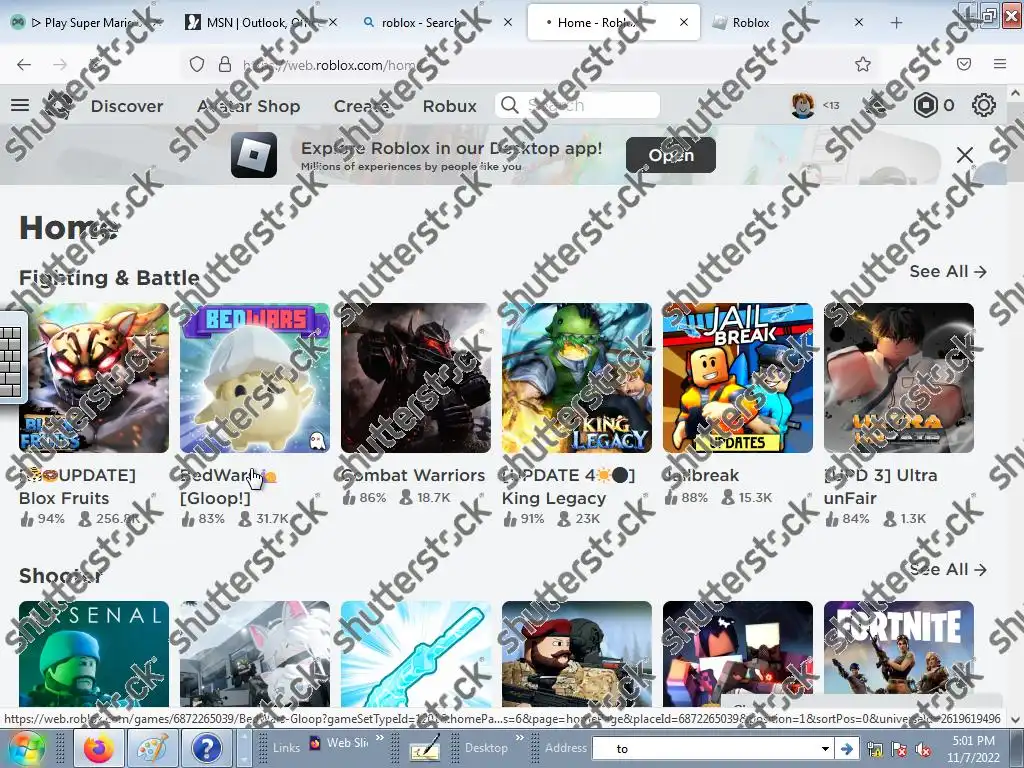Open the Ultra unFair title link
The image size is (1024, 768).
coord(881,487)
